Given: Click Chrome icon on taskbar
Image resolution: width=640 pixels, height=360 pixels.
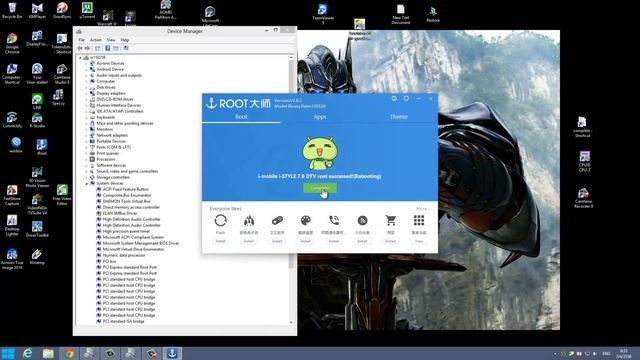Looking at the screenshot, I should point(69,353).
